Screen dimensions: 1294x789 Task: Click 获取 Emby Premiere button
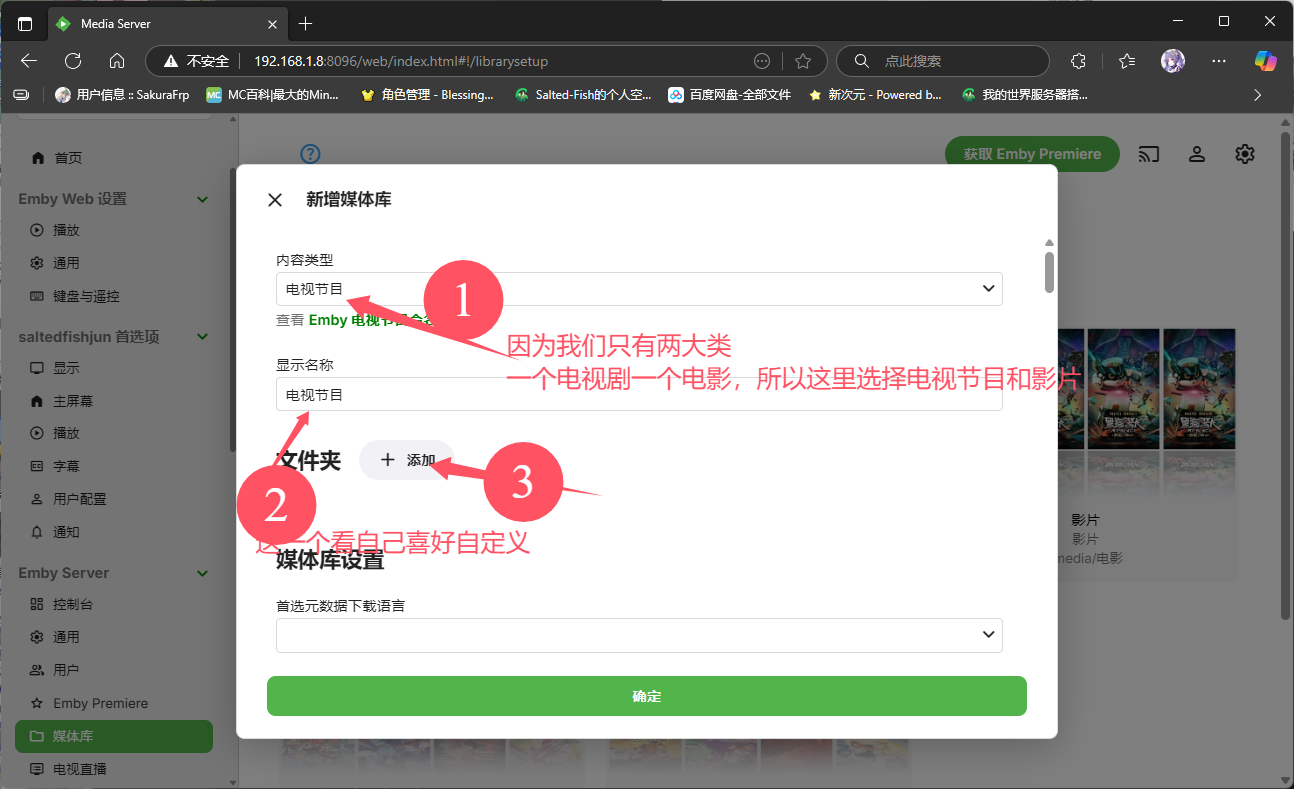(1031, 154)
